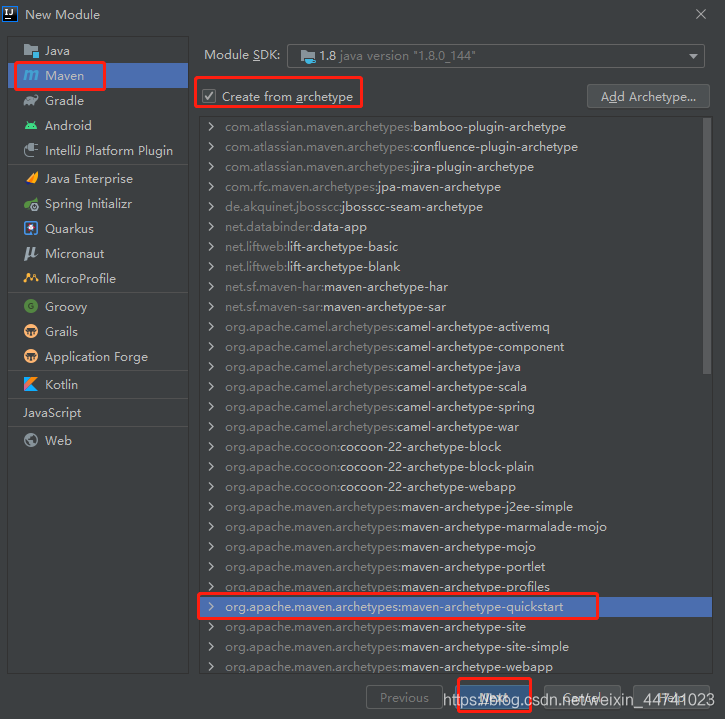
Task: Click the Next button
Action: tap(494, 697)
